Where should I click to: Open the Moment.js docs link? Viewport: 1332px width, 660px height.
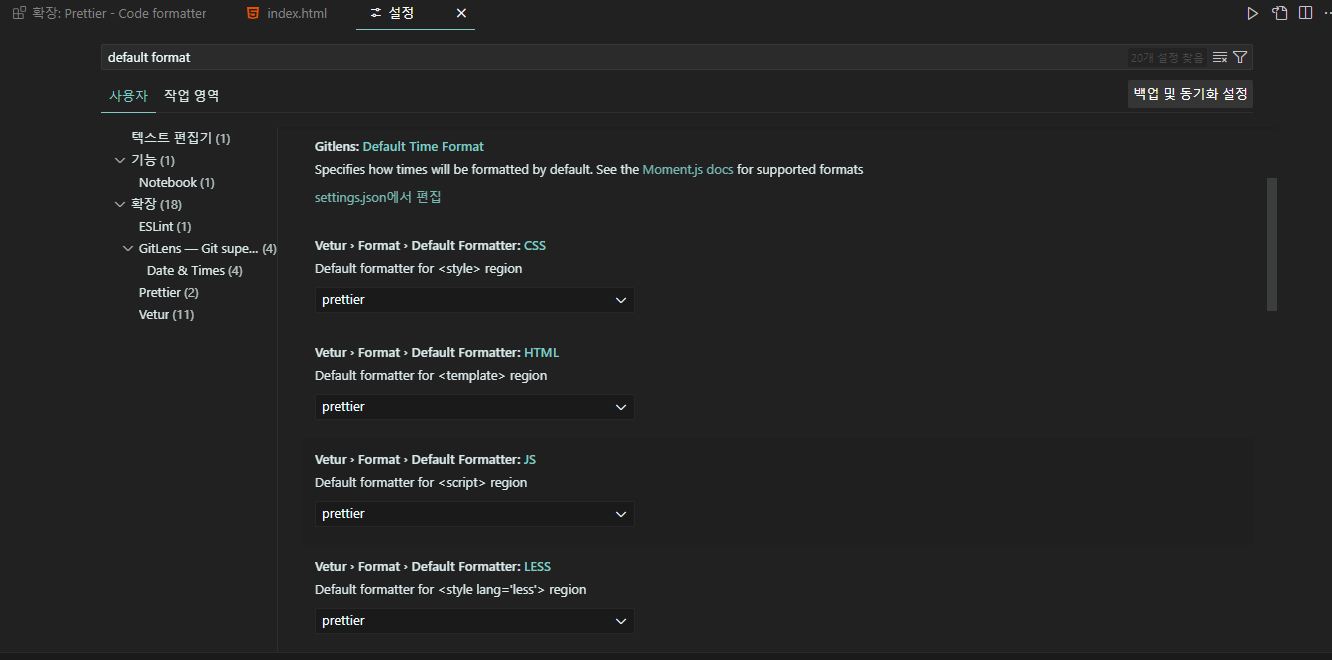point(687,169)
